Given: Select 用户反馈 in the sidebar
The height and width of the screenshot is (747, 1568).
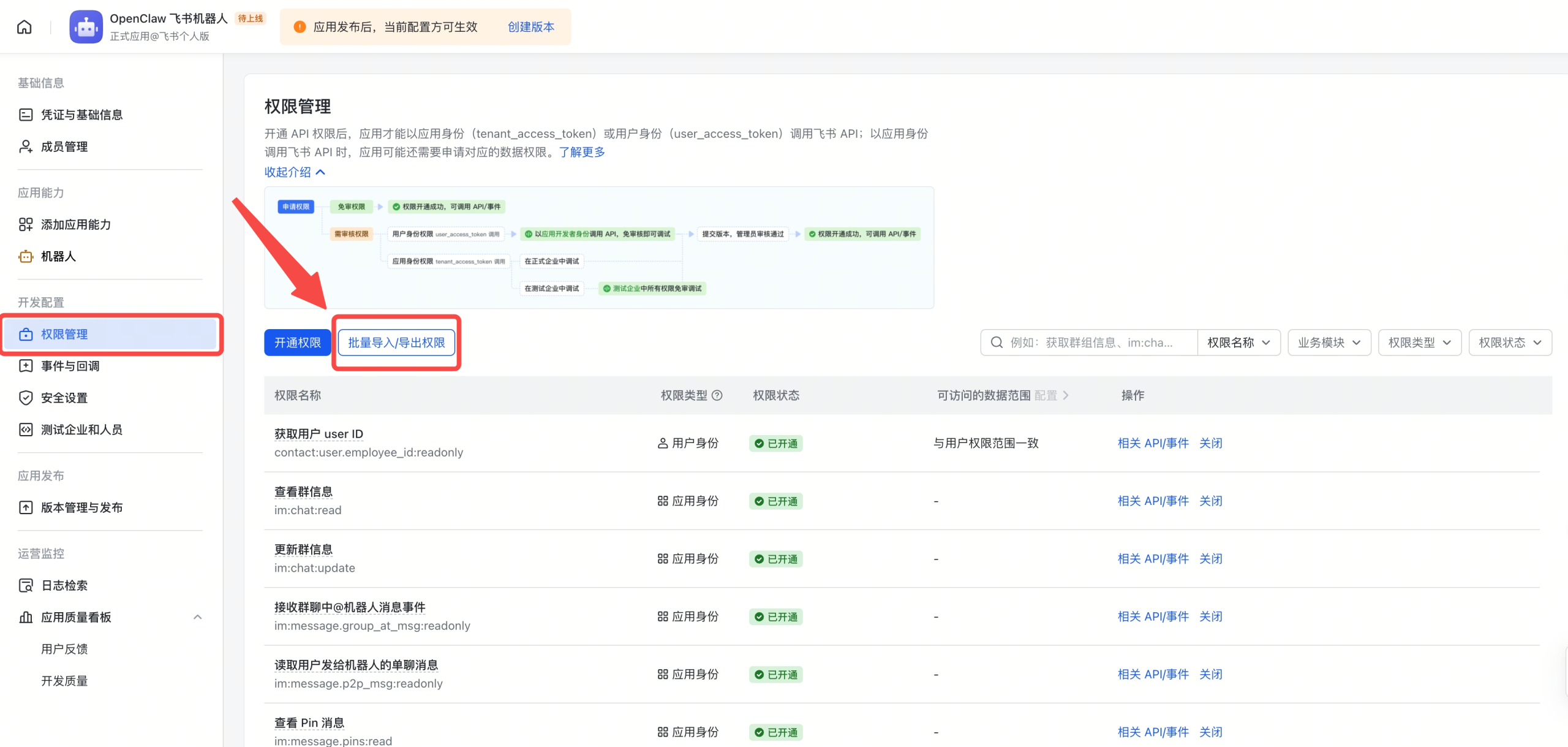Looking at the screenshot, I should click(x=64, y=649).
